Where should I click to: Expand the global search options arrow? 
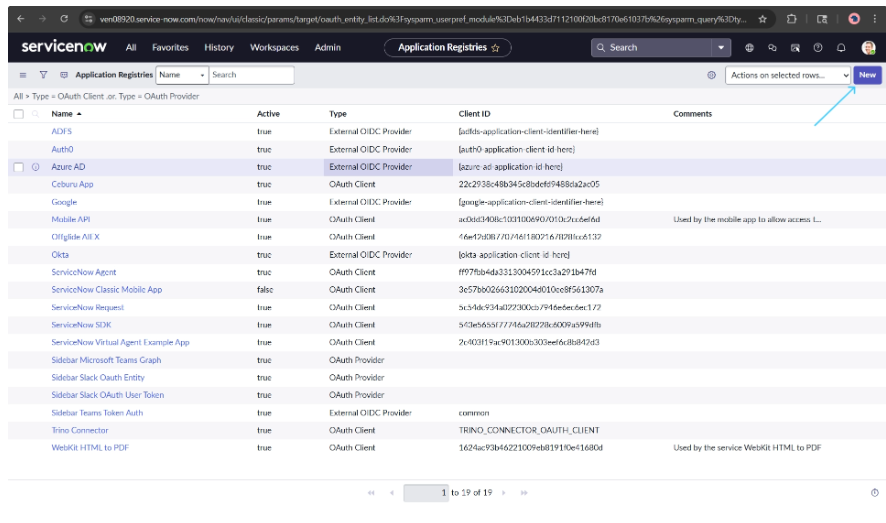tap(721, 48)
